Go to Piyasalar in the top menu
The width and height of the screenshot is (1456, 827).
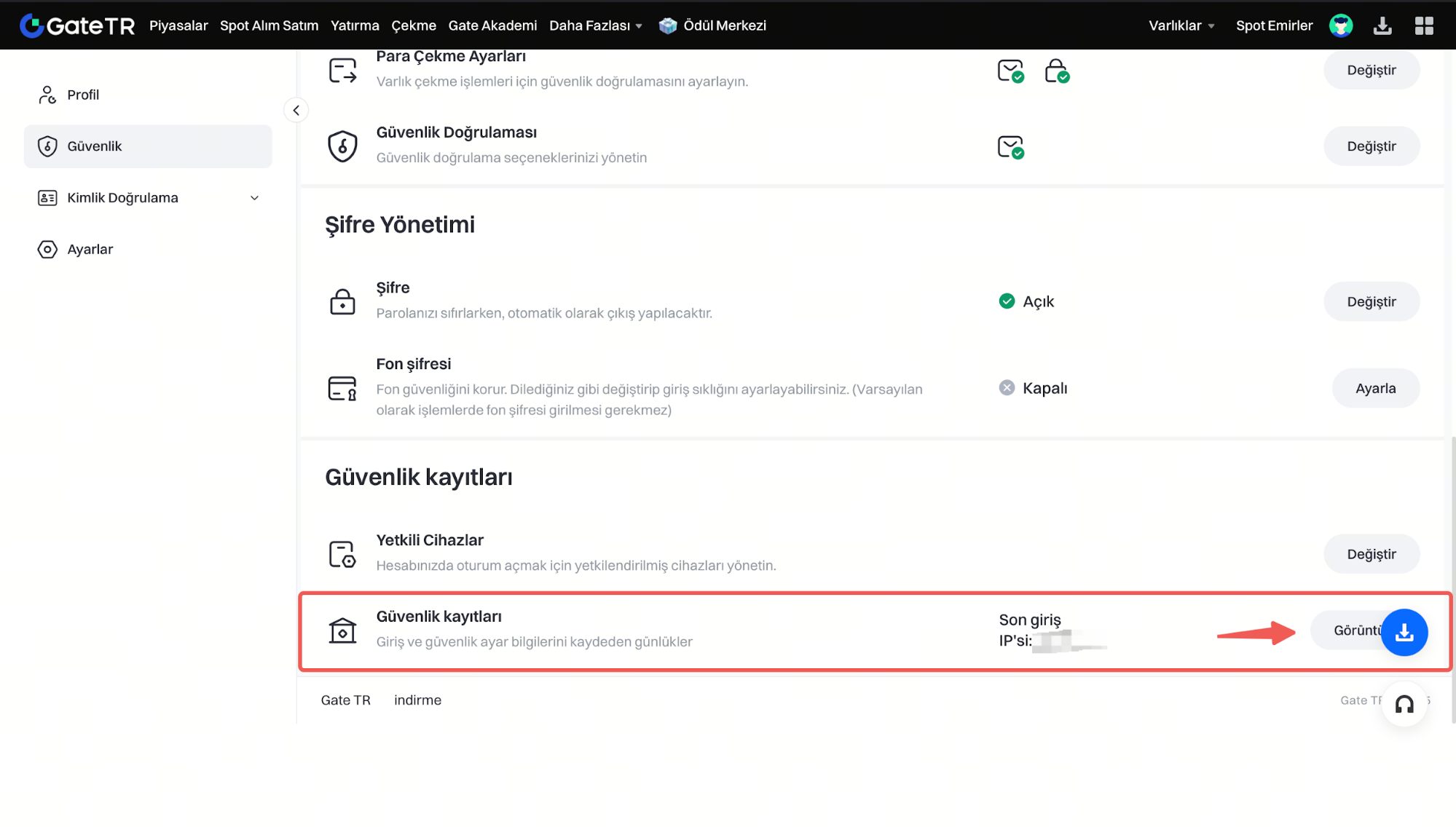tap(178, 25)
